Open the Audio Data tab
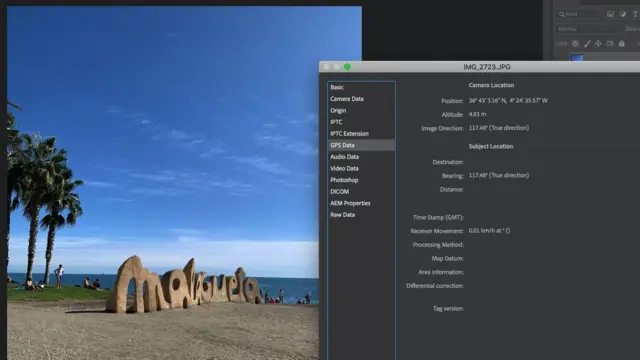The height and width of the screenshot is (360, 640). pos(361,157)
